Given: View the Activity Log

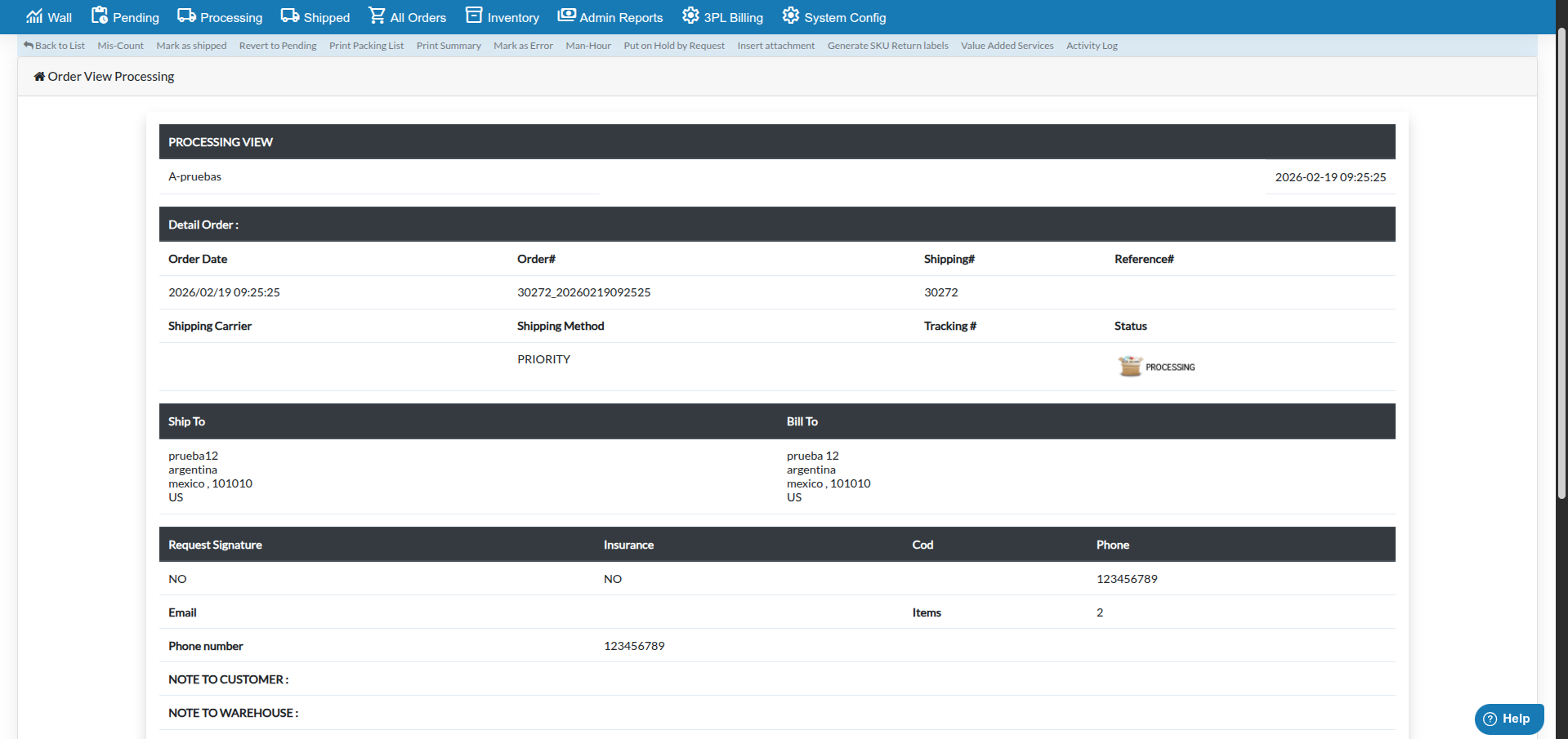Looking at the screenshot, I should coord(1092,45).
